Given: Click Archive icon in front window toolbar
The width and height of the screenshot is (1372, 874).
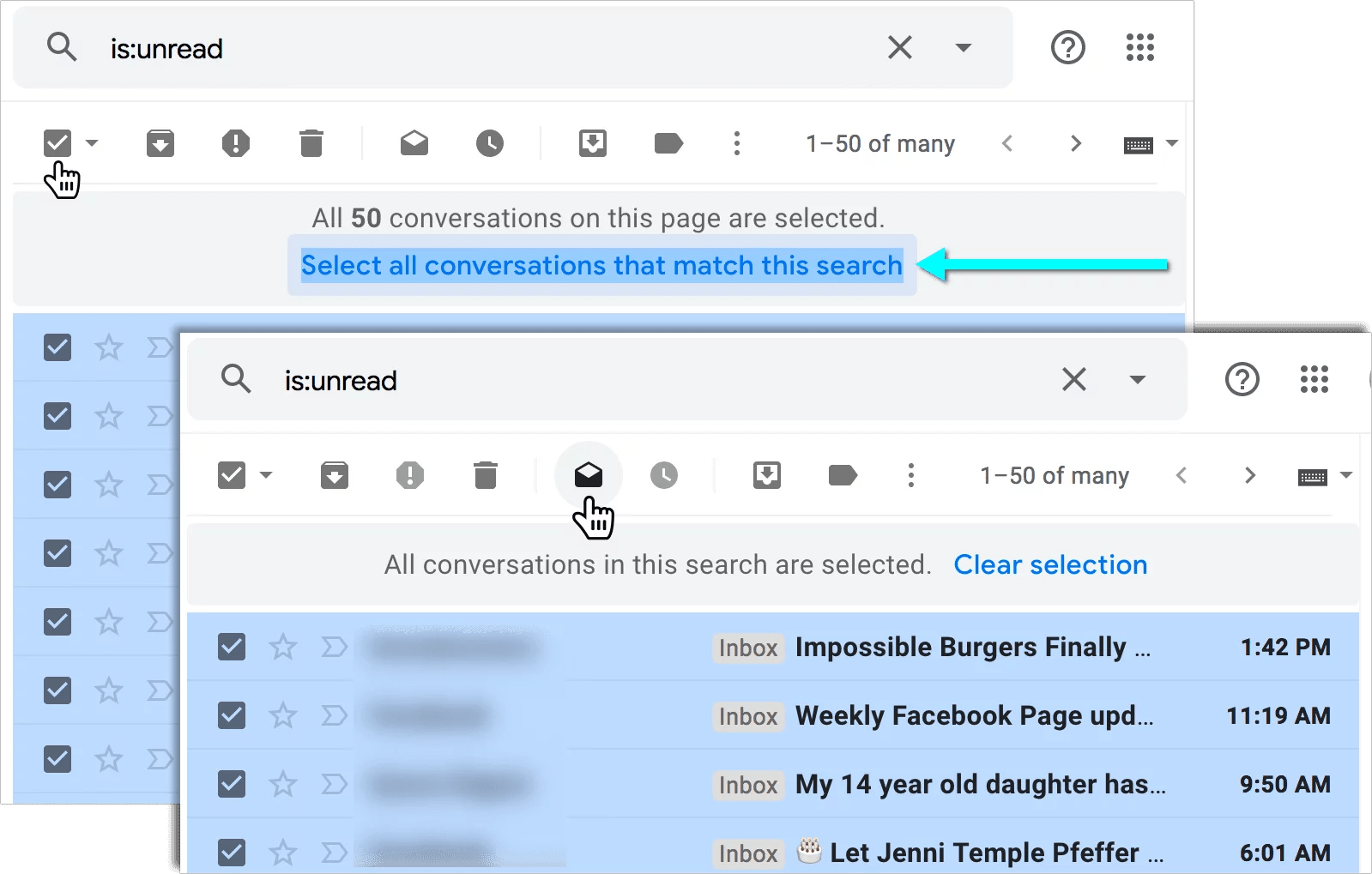Looking at the screenshot, I should tap(335, 475).
